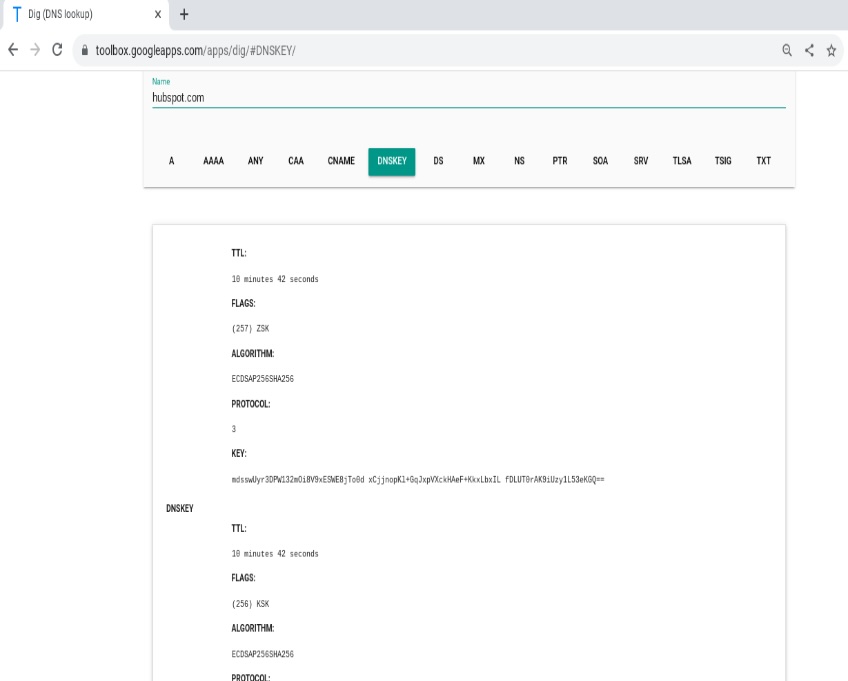
Task: Click the second "10 minutes 42 seconds" TTL value
Action: (275, 554)
